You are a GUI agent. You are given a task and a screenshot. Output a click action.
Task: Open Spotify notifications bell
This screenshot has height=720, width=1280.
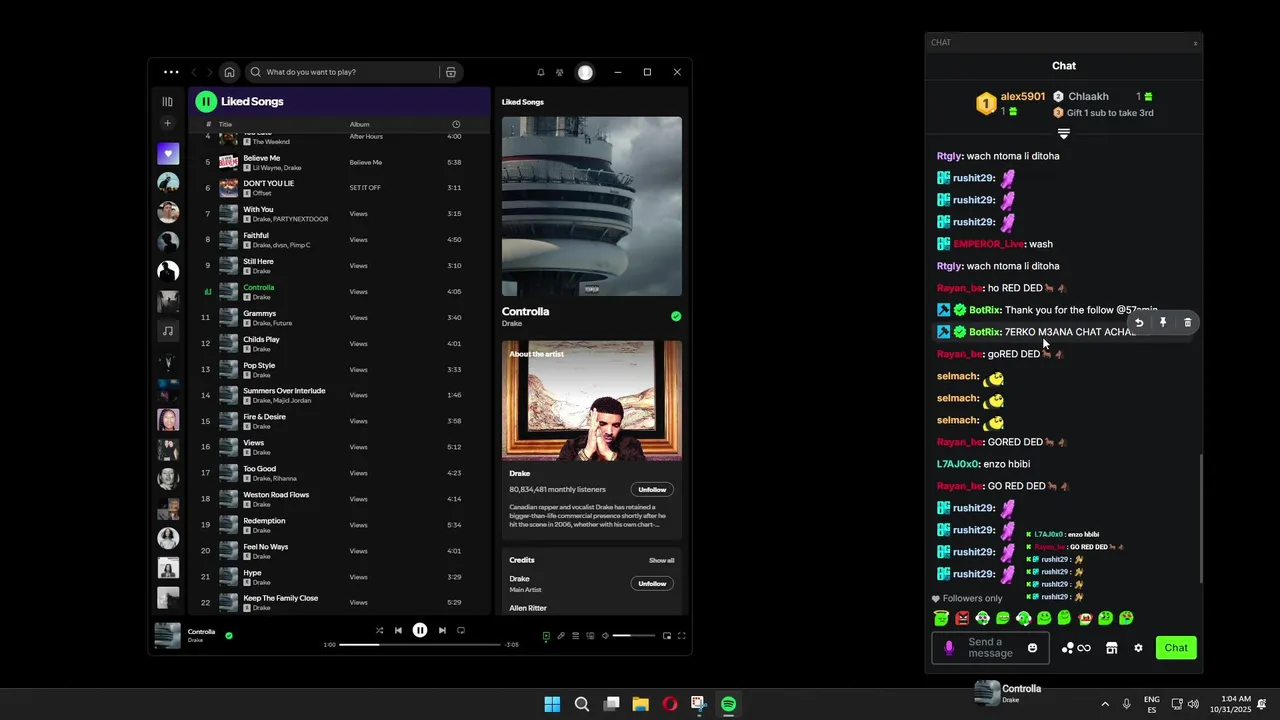[x=541, y=72]
